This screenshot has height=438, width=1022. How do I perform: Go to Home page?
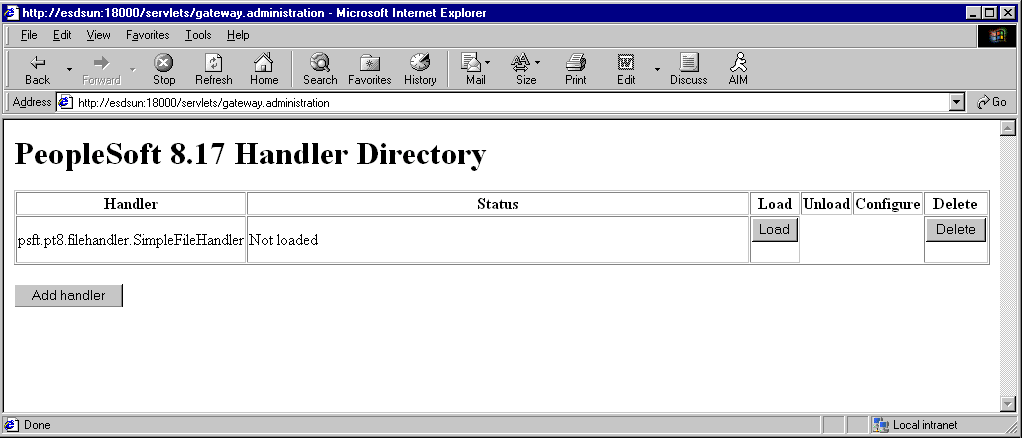[x=263, y=70]
